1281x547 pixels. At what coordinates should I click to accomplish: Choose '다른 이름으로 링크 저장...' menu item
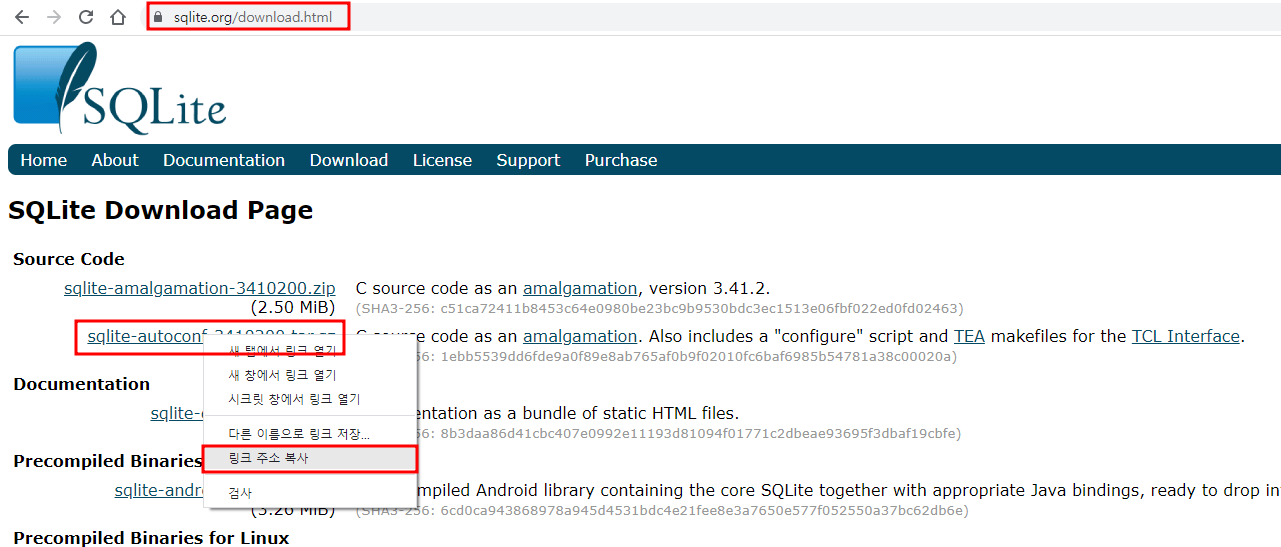click(310, 435)
